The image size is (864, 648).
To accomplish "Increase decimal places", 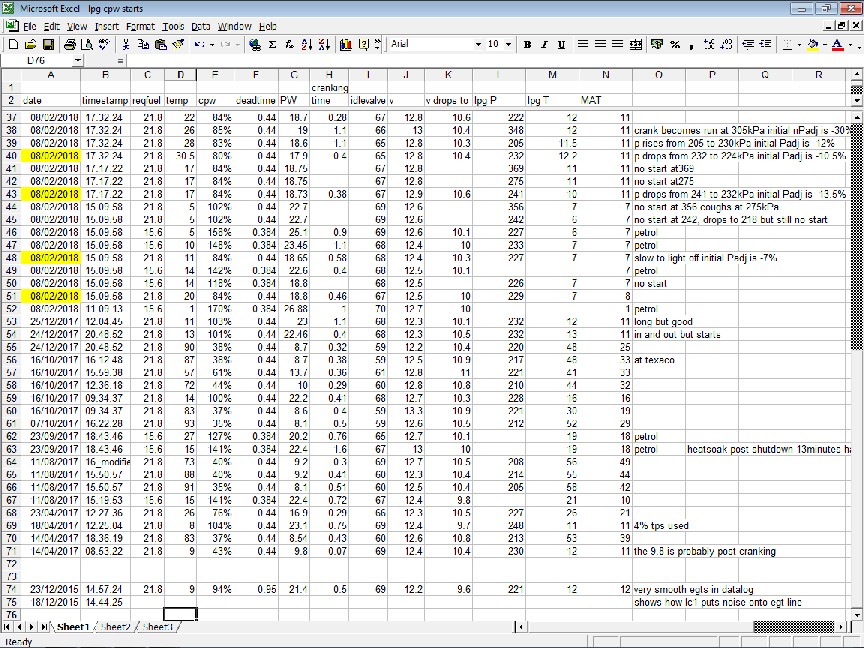I will (709, 45).
